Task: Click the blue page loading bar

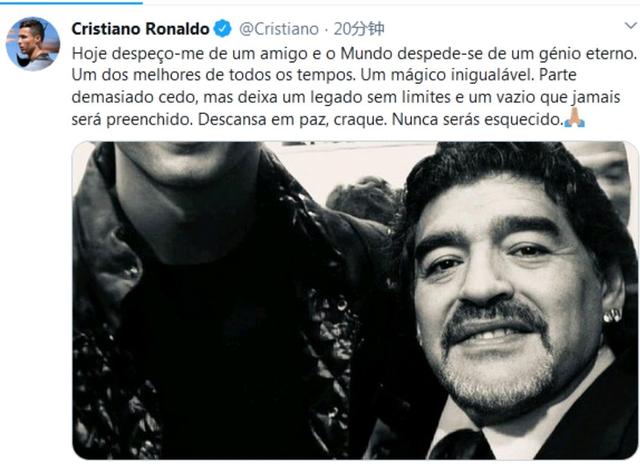Action: coord(71,2)
